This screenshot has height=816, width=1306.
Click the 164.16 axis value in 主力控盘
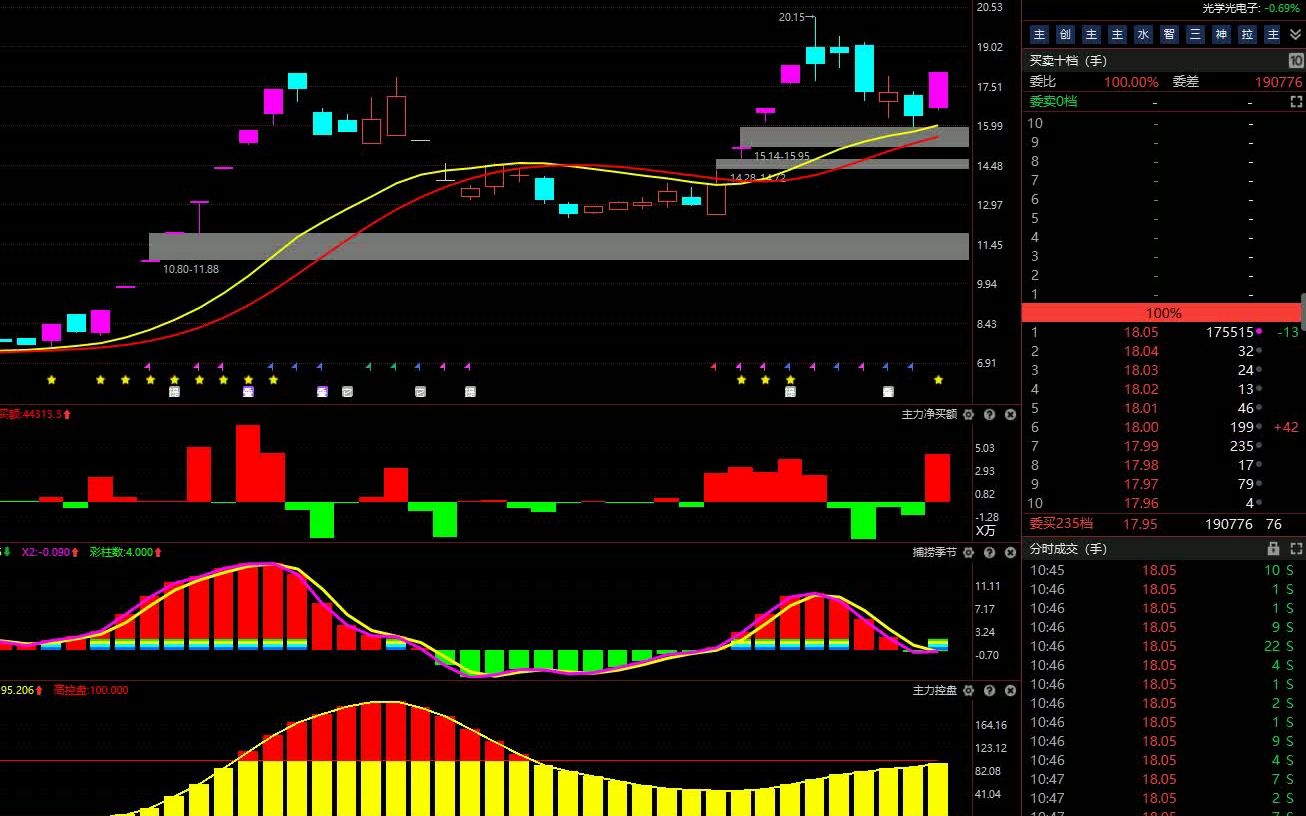click(990, 725)
